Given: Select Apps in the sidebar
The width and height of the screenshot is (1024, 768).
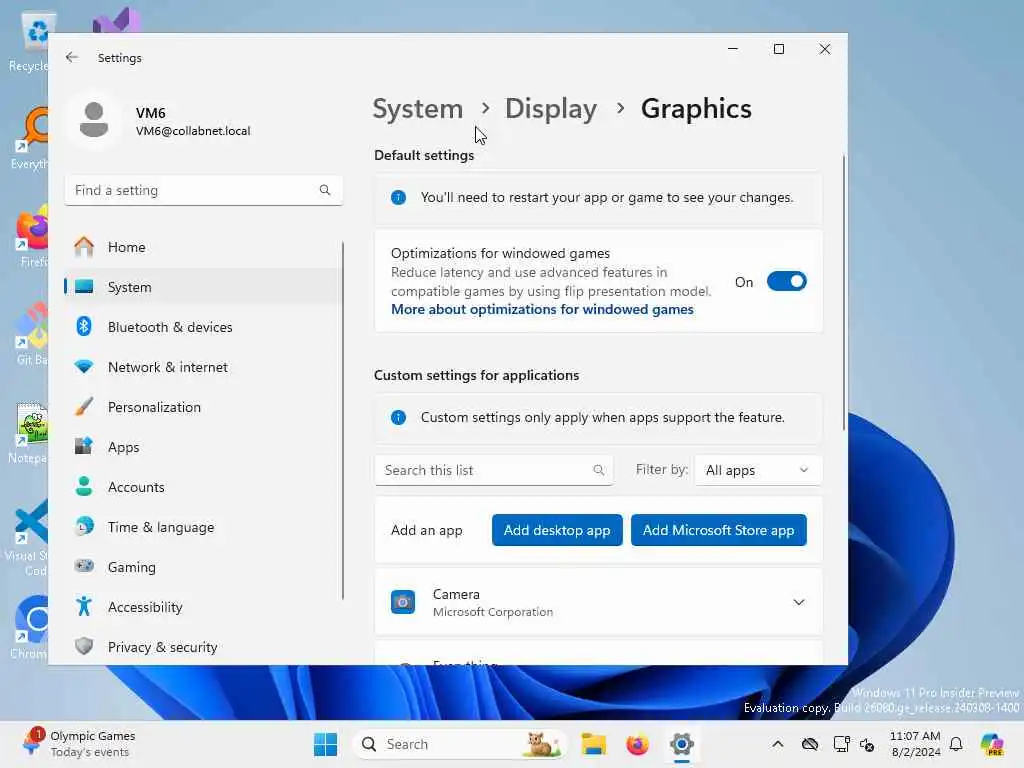Looking at the screenshot, I should pos(203,447).
